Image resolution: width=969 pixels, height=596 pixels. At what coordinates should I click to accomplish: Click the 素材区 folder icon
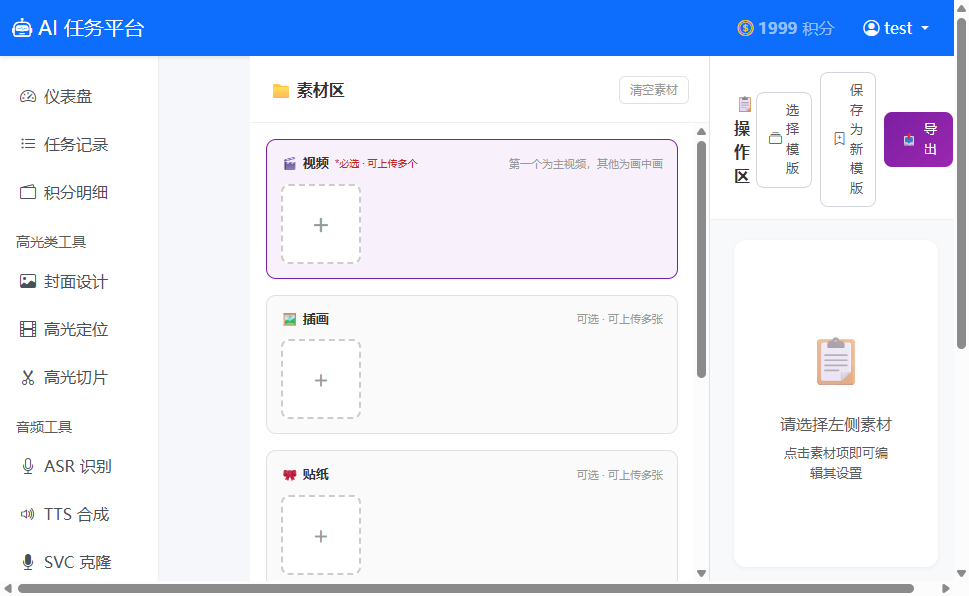tap(281, 91)
